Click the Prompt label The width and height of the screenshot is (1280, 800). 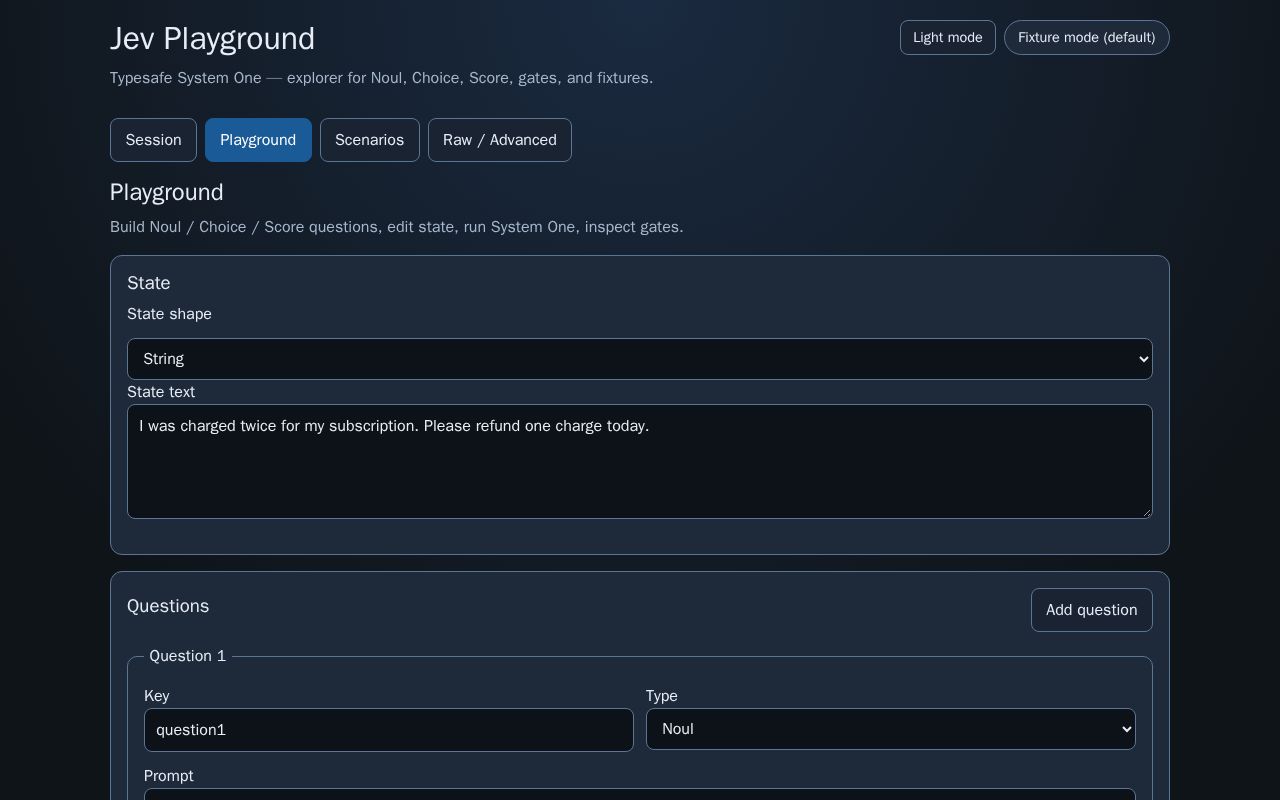coord(169,776)
